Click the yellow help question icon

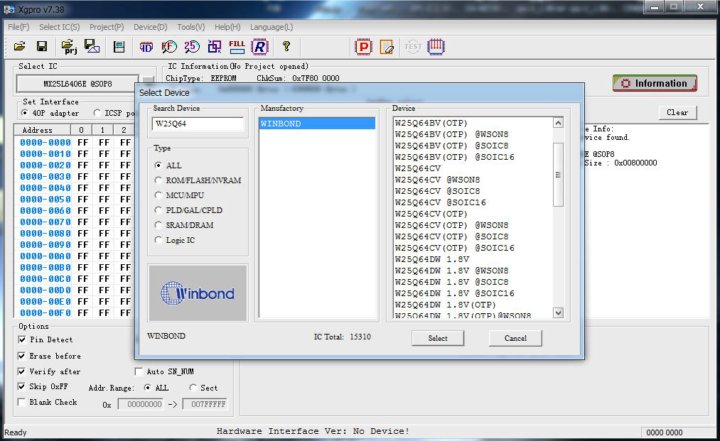(287, 46)
